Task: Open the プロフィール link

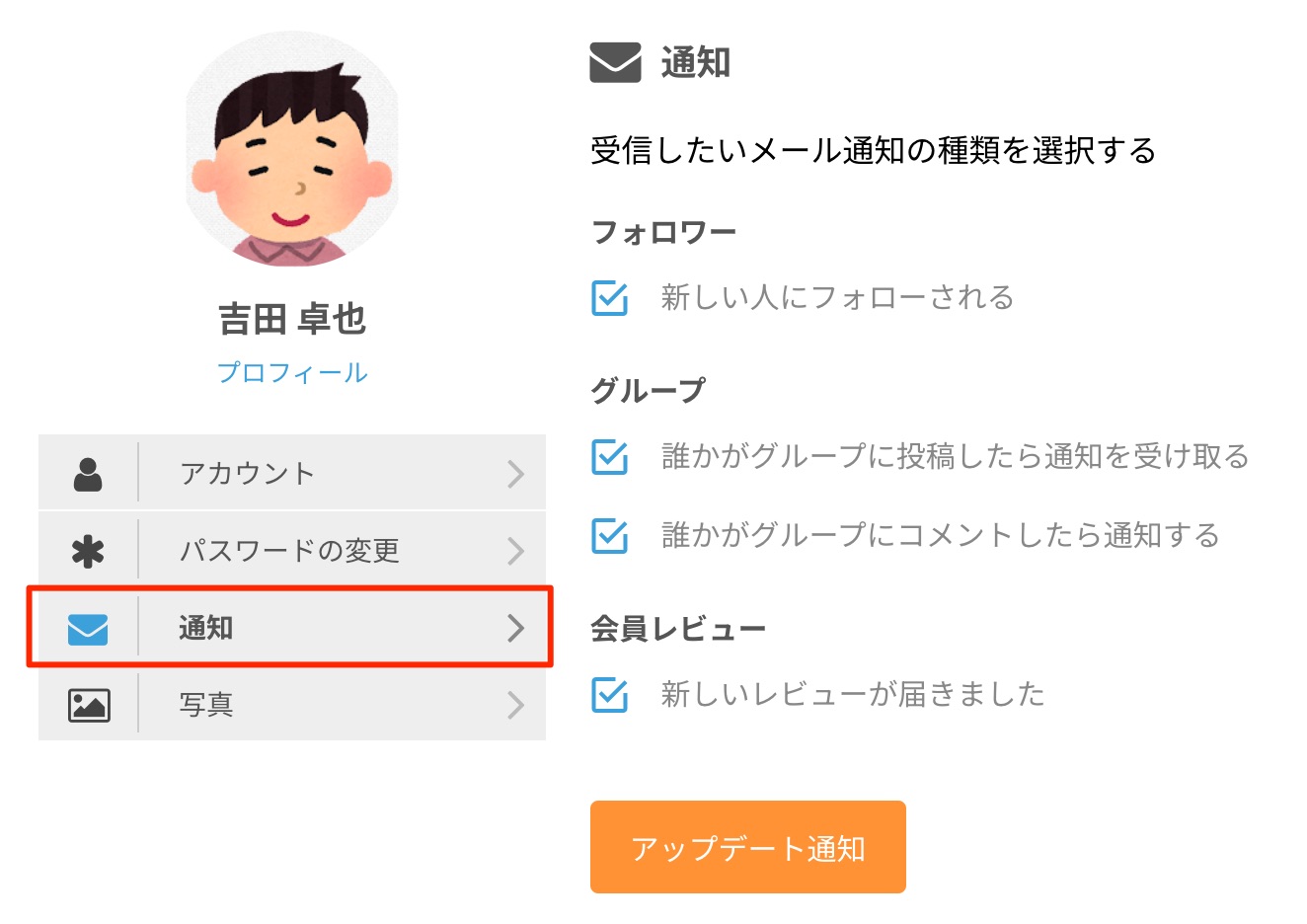Action: pos(292,373)
